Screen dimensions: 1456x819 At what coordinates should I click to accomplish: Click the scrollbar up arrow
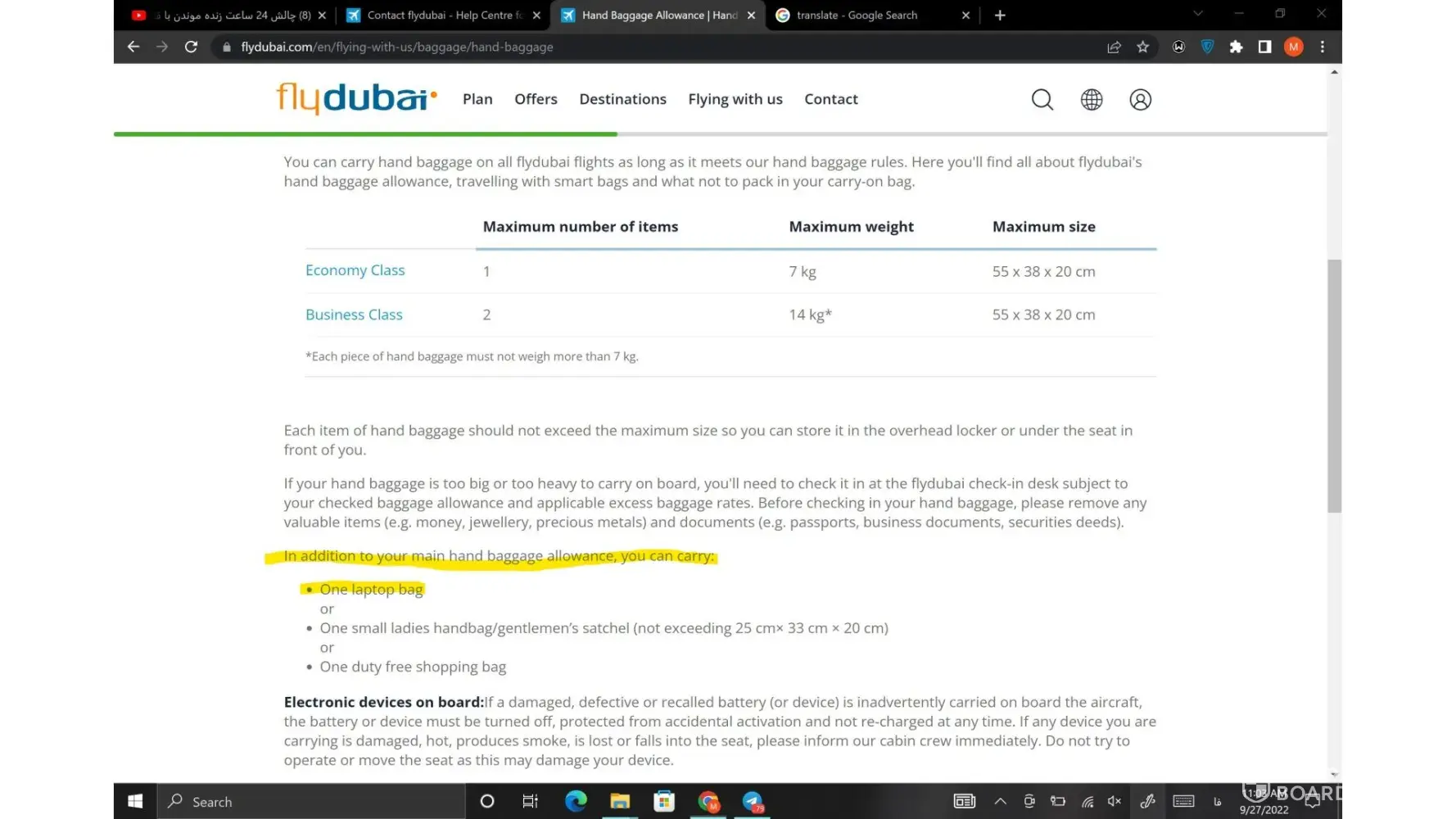coord(1334,72)
